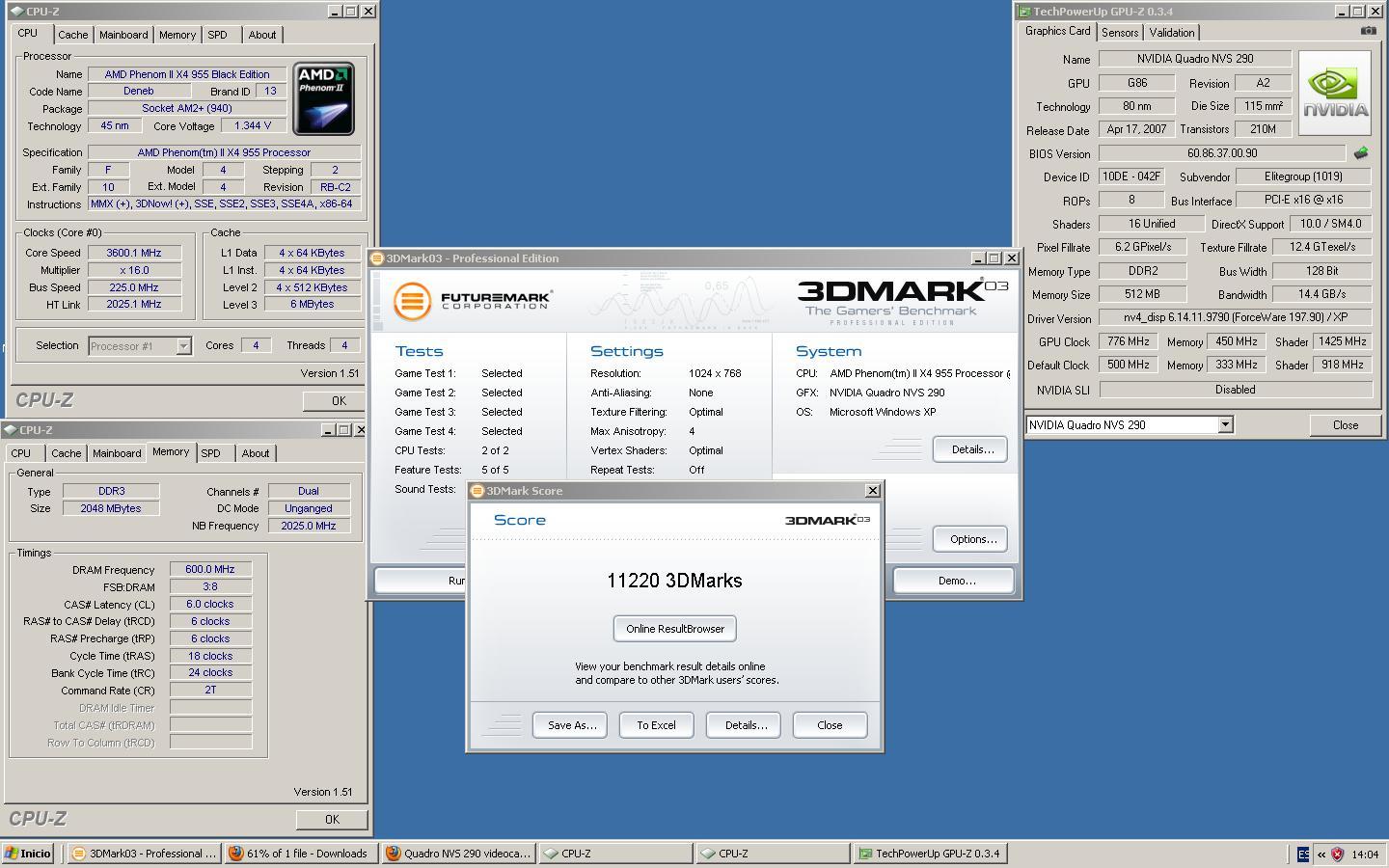Click the antivirus shield icon in system tray

coord(1337,854)
